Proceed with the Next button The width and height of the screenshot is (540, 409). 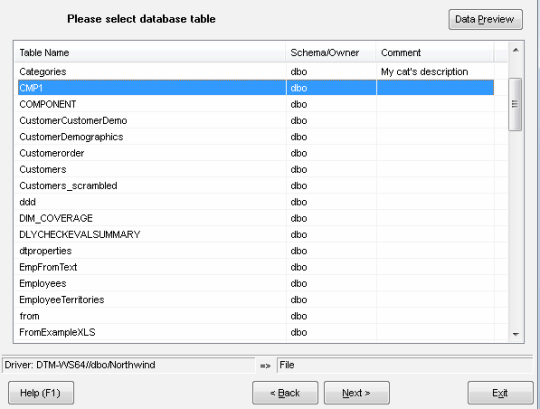pos(356,393)
